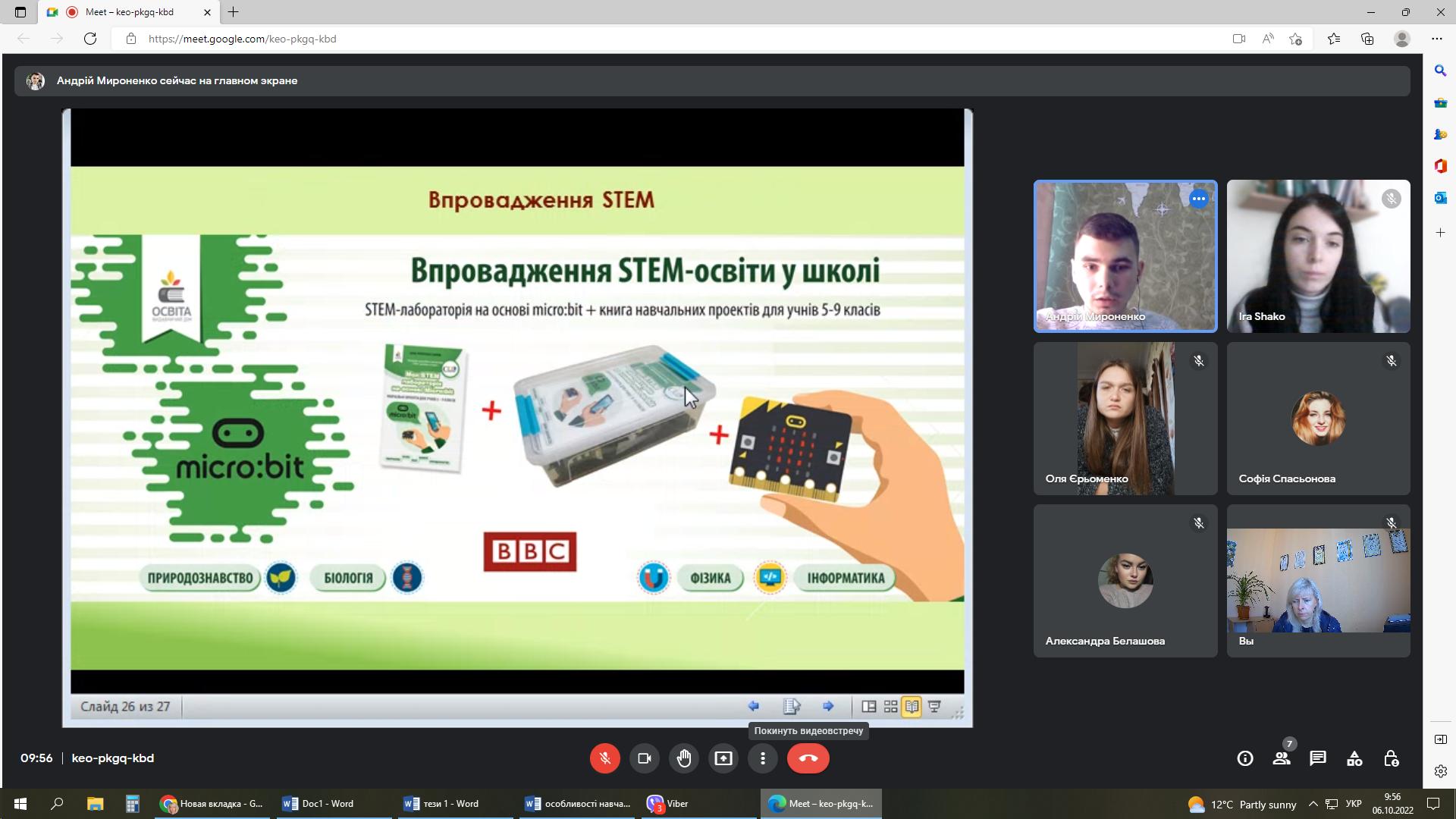Refresh the page
The width and height of the screenshot is (1456, 819).
point(90,39)
